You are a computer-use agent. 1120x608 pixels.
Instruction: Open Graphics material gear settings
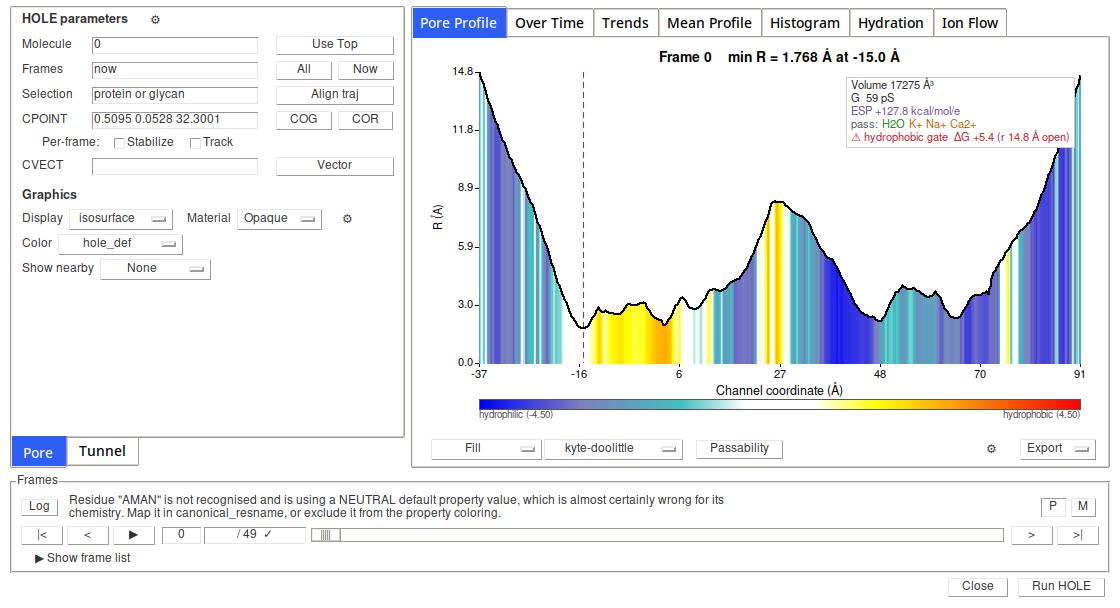pyautogui.click(x=347, y=219)
